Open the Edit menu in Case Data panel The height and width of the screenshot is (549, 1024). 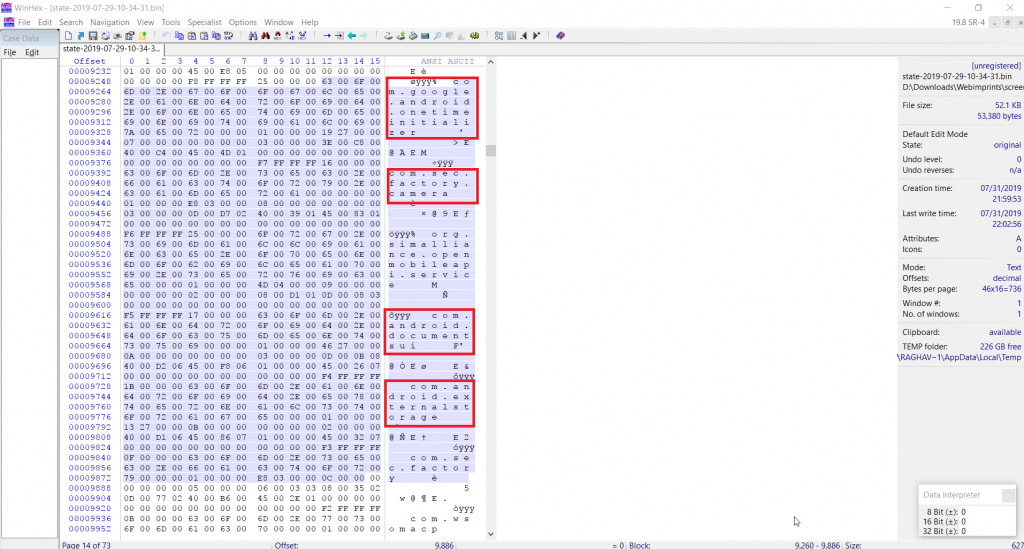32,52
